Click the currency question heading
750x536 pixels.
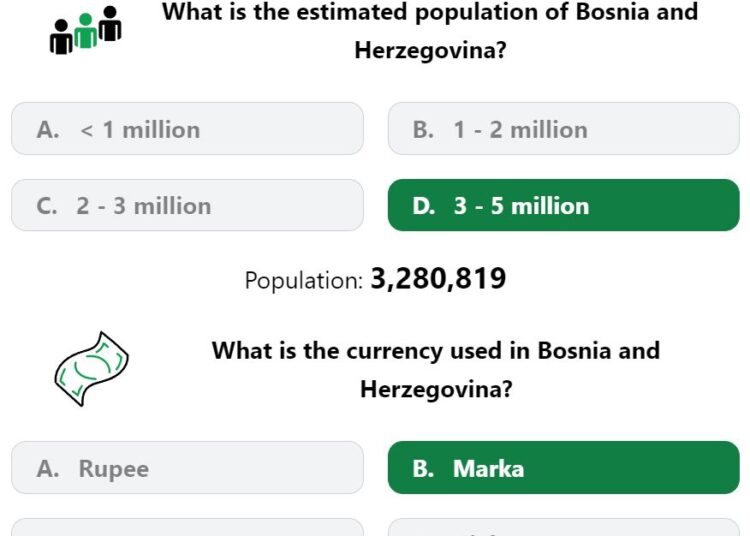[436, 370]
